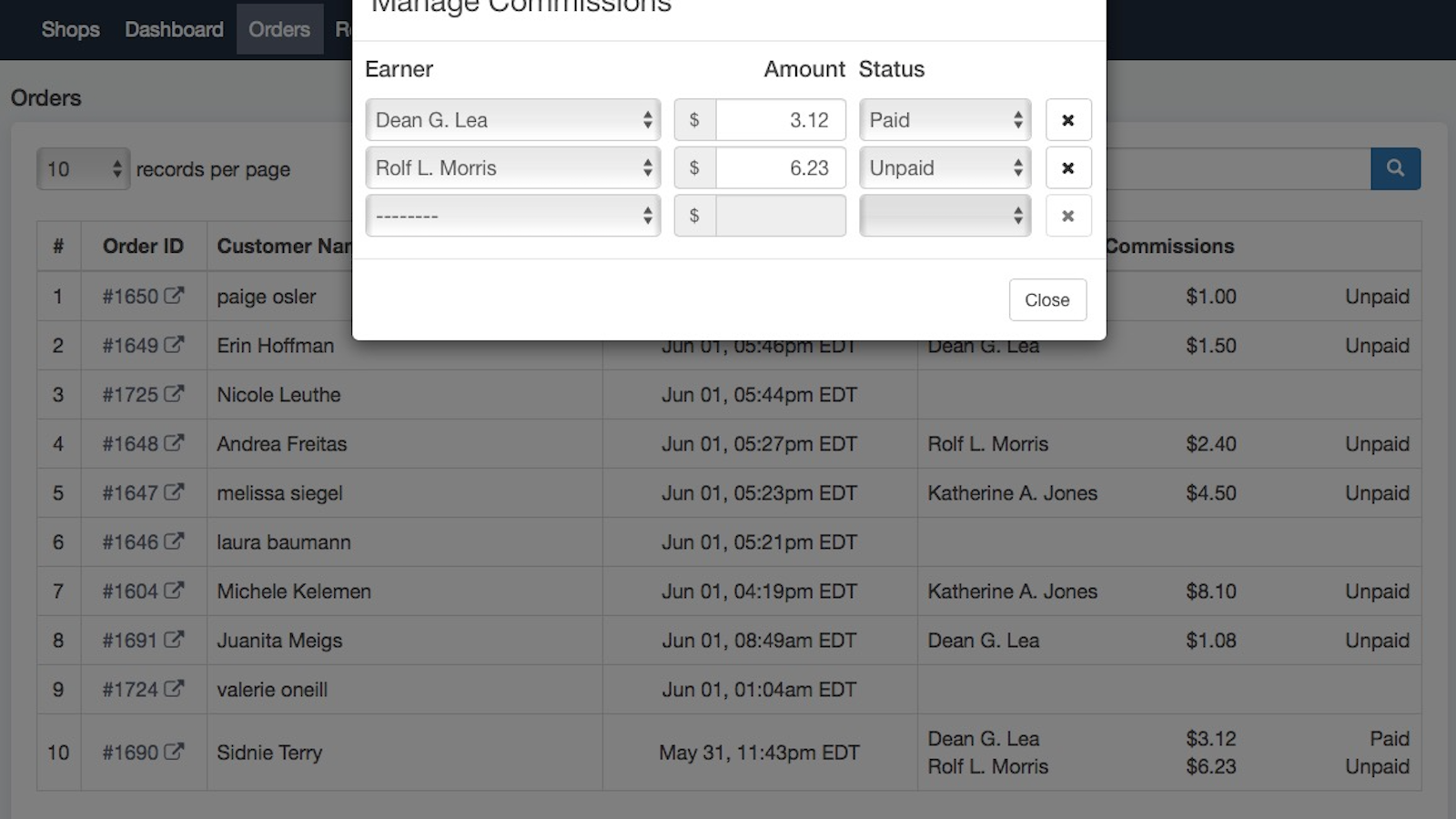Open external link icon for order #1648
Viewport: 1456px width, 819px height.
(174, 443)
